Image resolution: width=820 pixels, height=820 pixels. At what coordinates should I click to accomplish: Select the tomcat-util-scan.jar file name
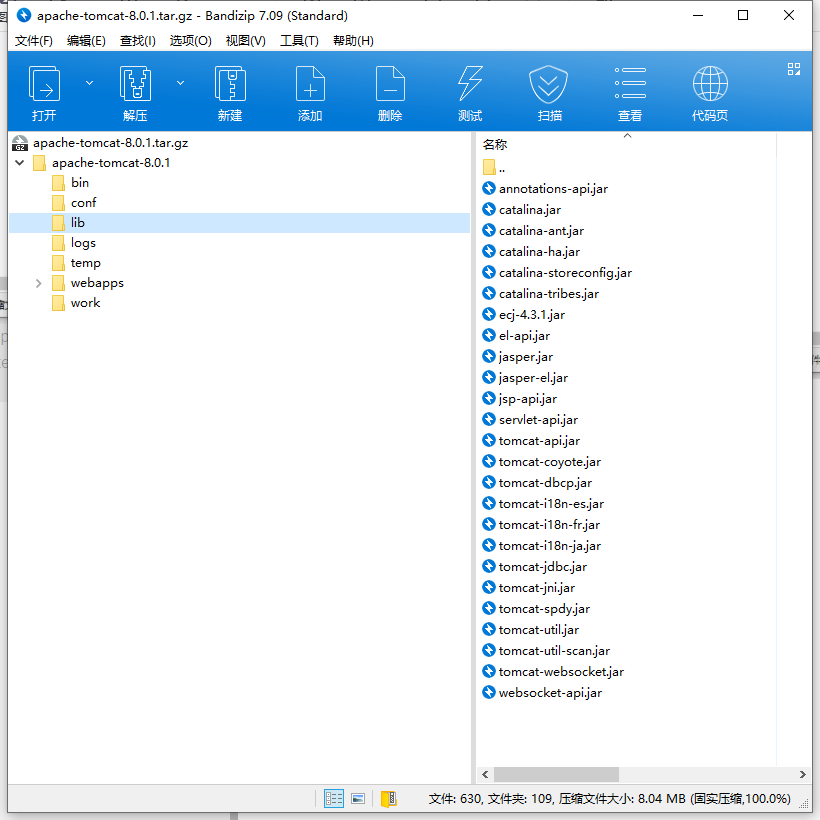(x=554, y=651)
